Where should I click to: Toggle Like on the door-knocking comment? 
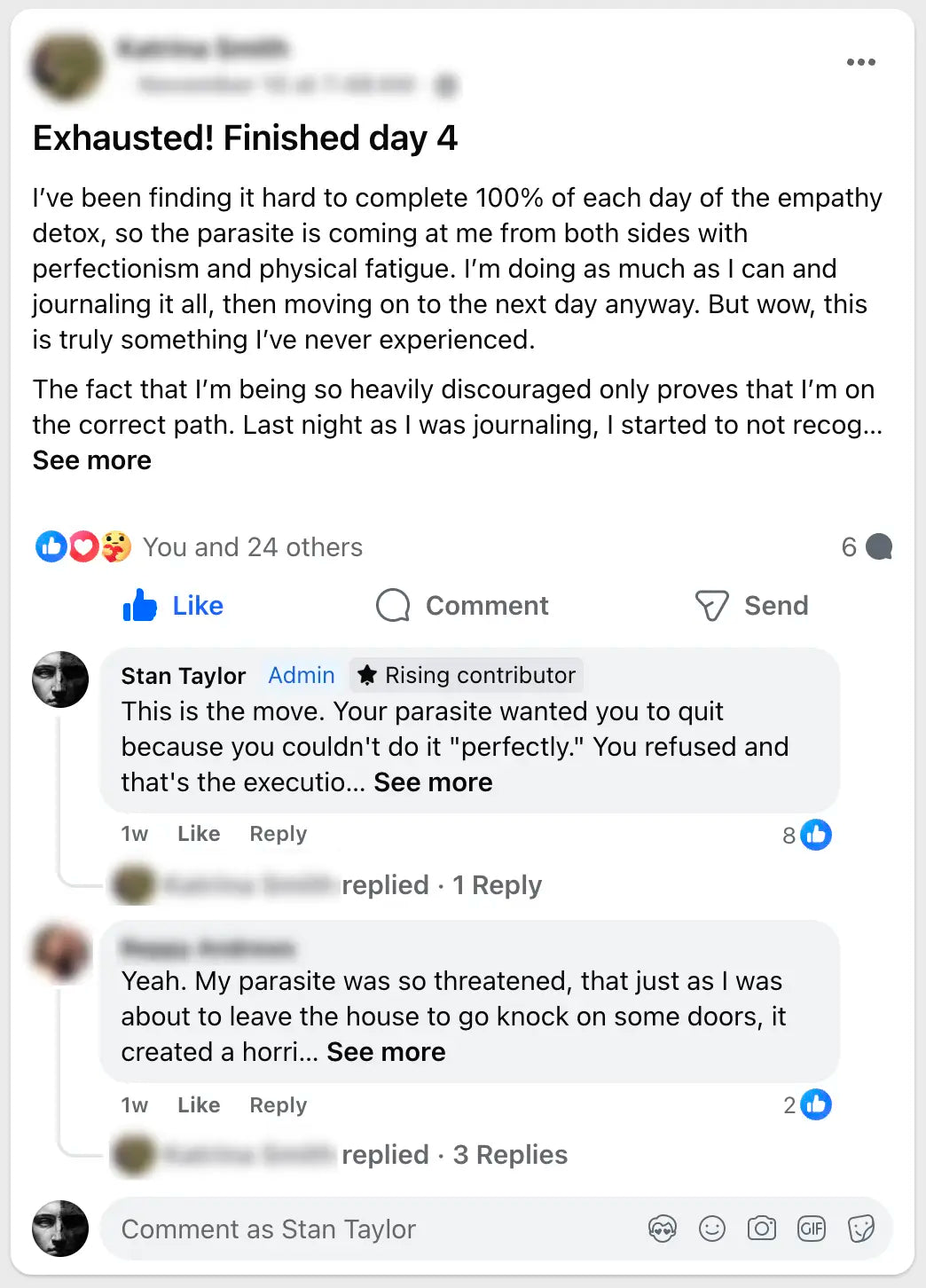(198, 1105)
